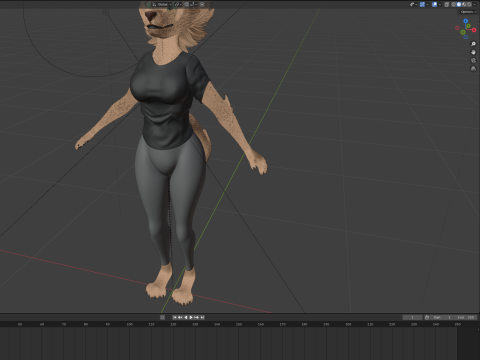Open the object type visibility dropdown
This screenshot has height=360, width=480.
click(x=413, y=4)
